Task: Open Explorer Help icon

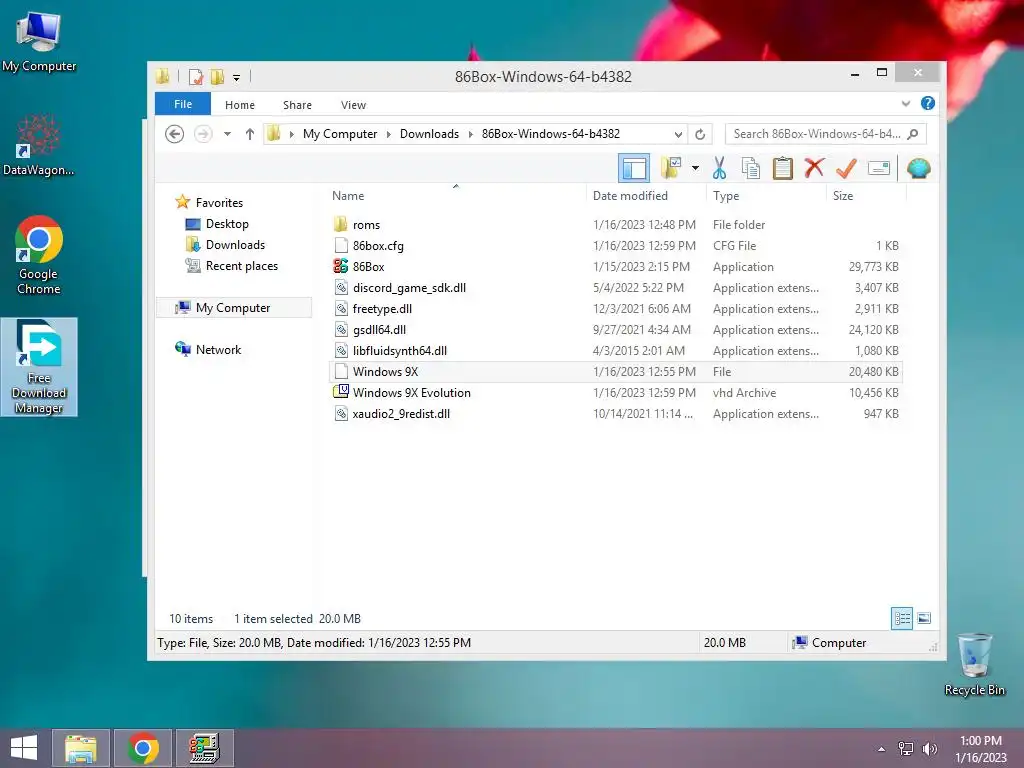Action: pyautogui.click(x=927, y=103)
